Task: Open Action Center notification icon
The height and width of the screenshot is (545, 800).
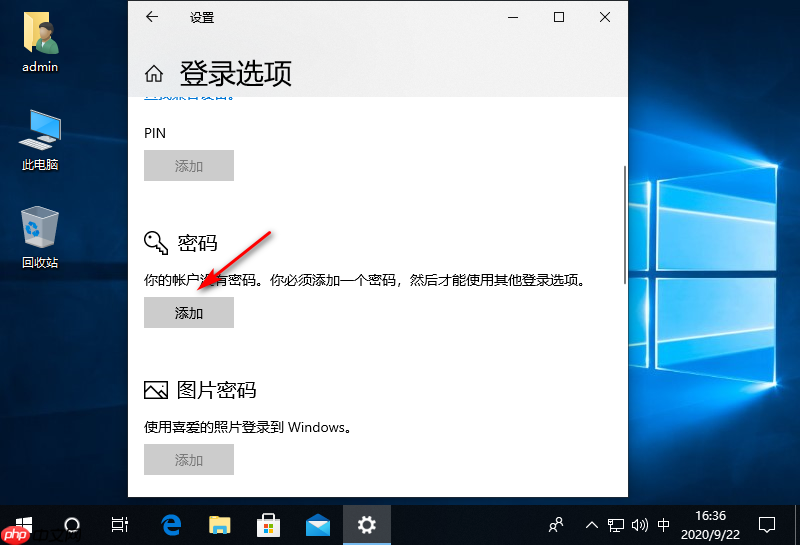Action: point(767,525)
